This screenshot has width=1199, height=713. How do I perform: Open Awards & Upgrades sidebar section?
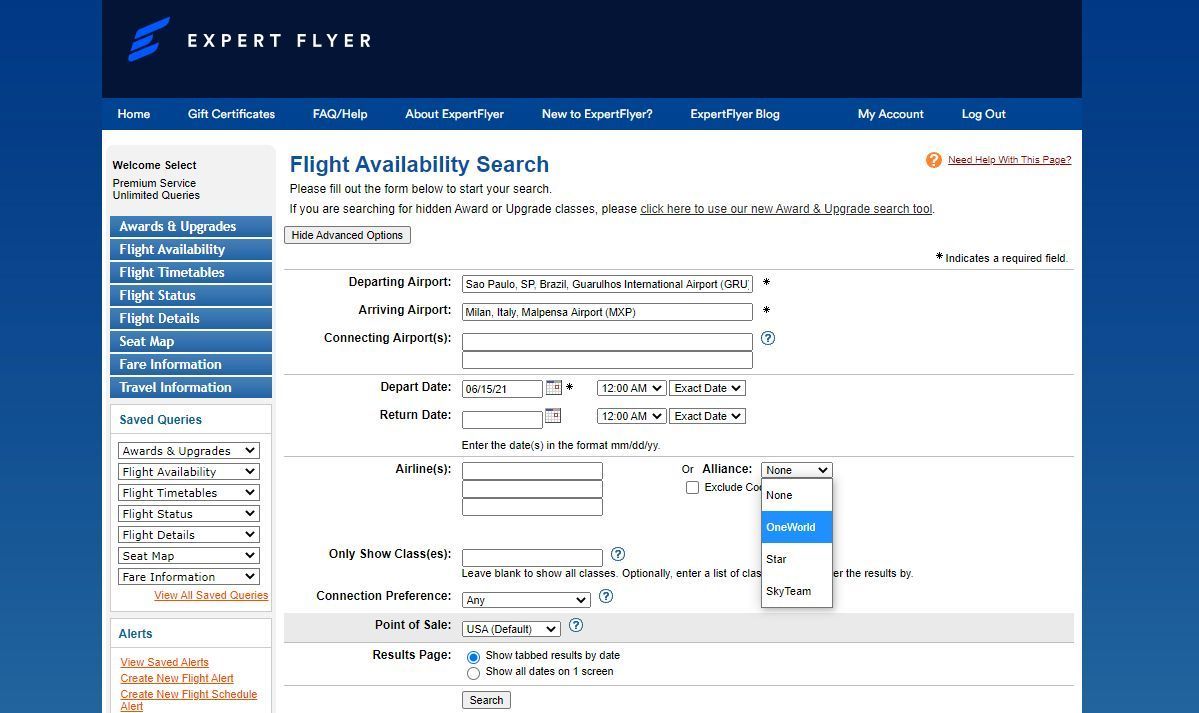191,226
